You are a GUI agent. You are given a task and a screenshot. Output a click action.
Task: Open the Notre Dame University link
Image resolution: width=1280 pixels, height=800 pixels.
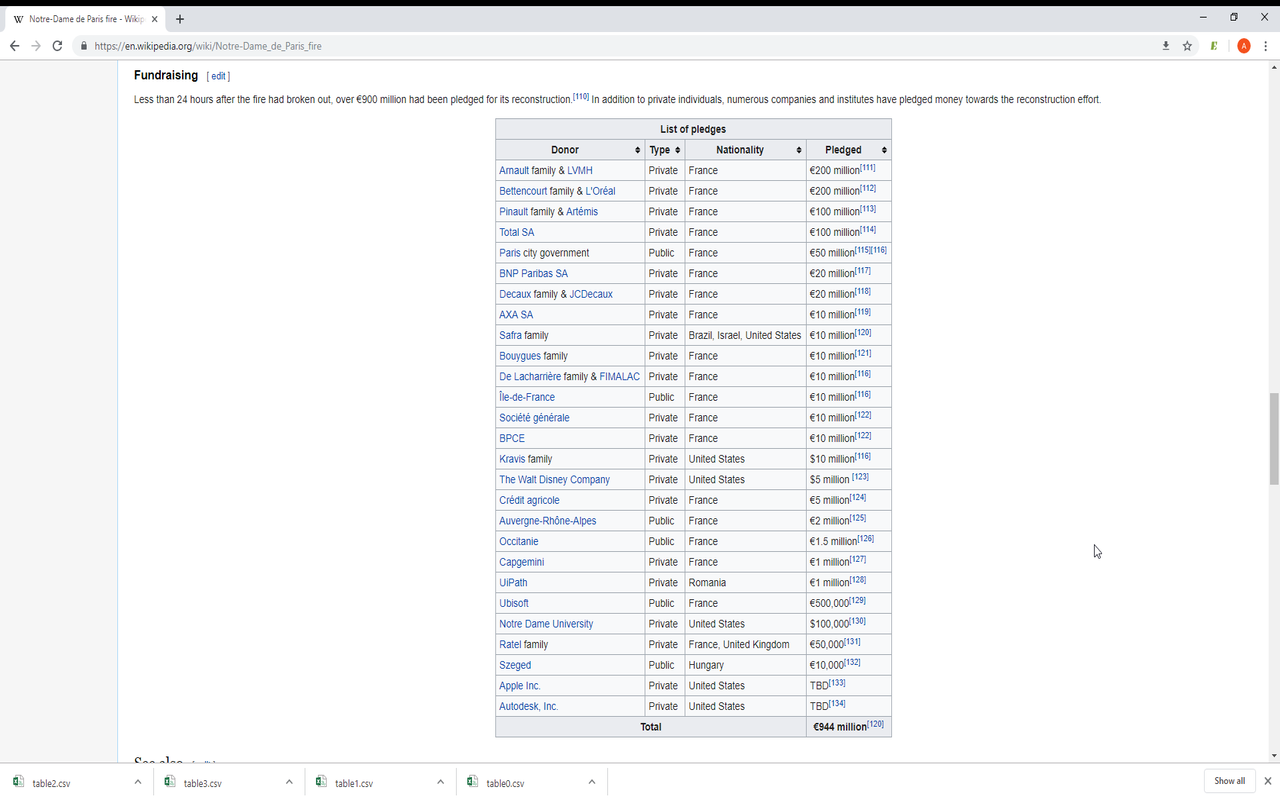pos(546,624)
